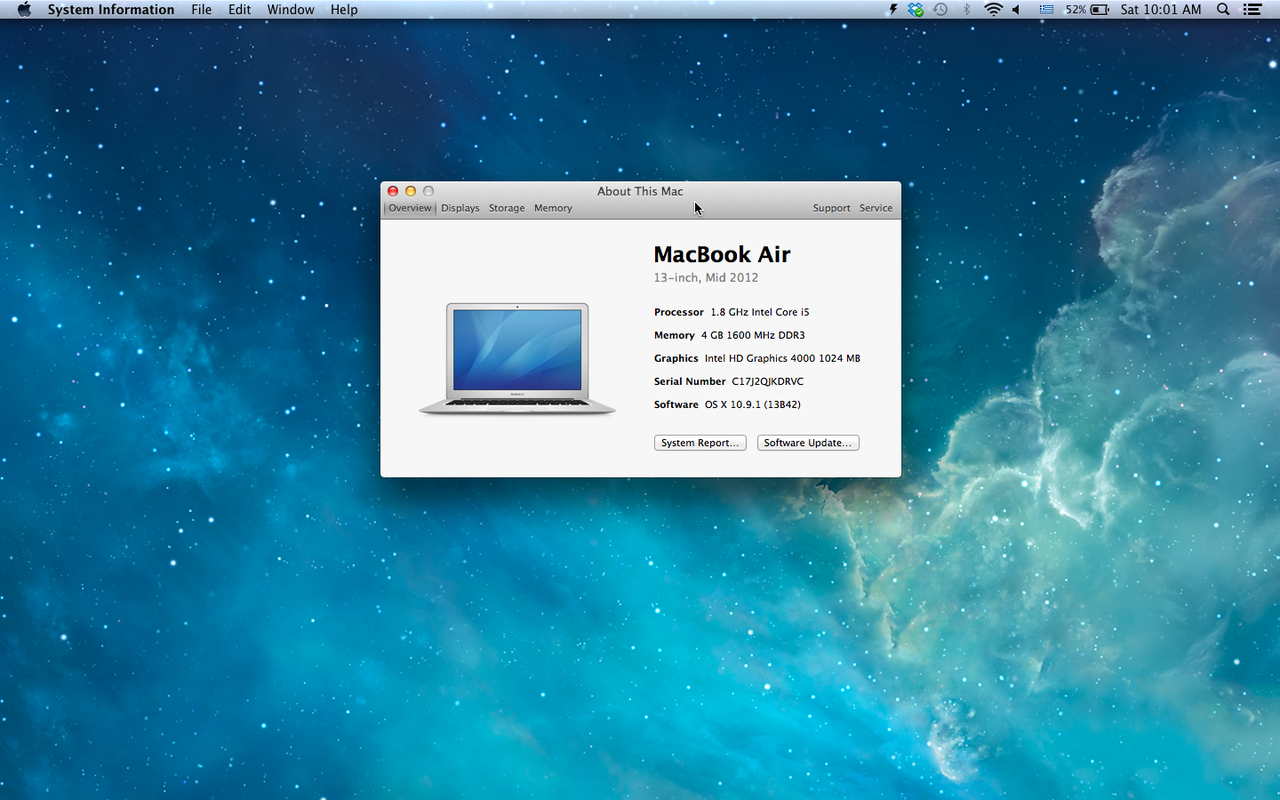Click the "13-inch, Mid 2012" model text
This screenshot has height=800, width=1280.
706,278
